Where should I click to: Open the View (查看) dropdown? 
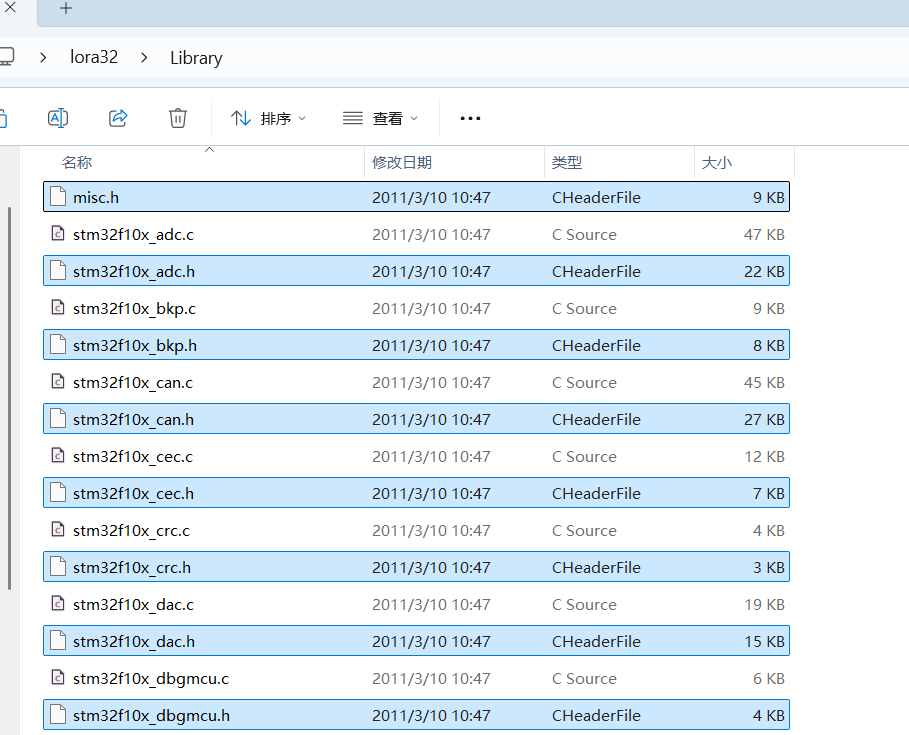(380, 118)
